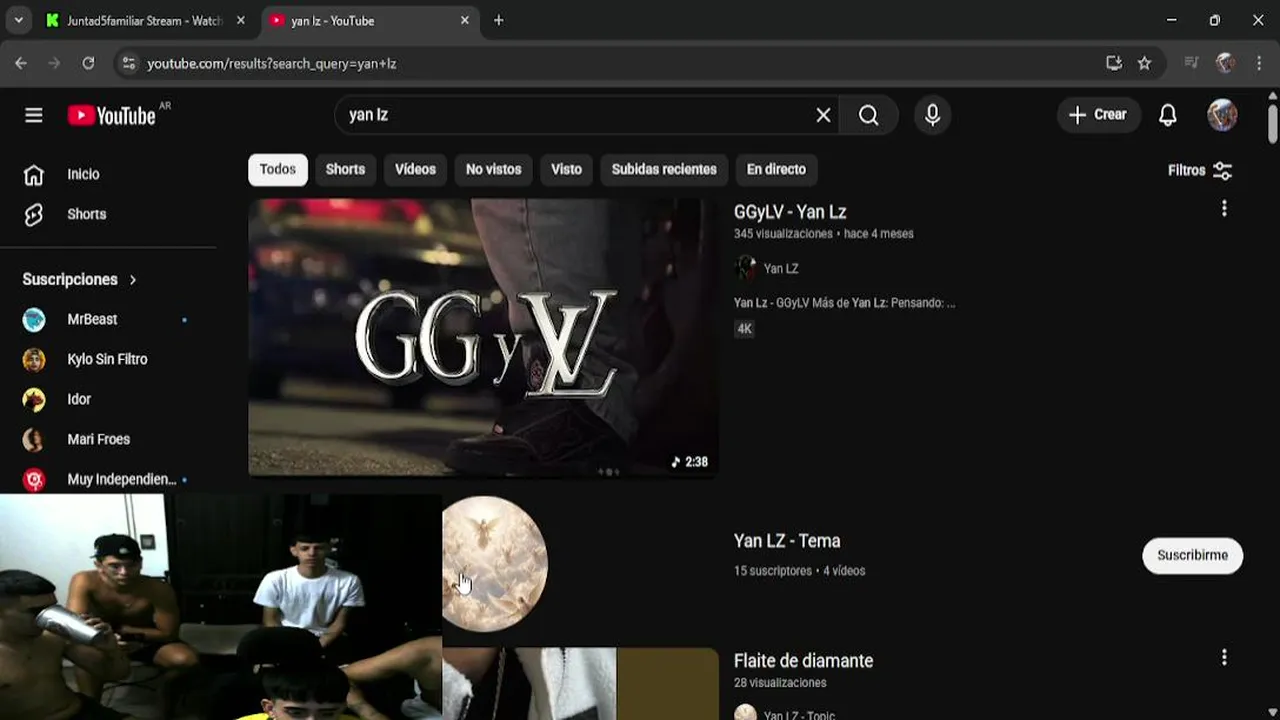This screenshot has height=720, width=1280.
Task: Open the Inicio home icon
Action: [x=34, y=174]
